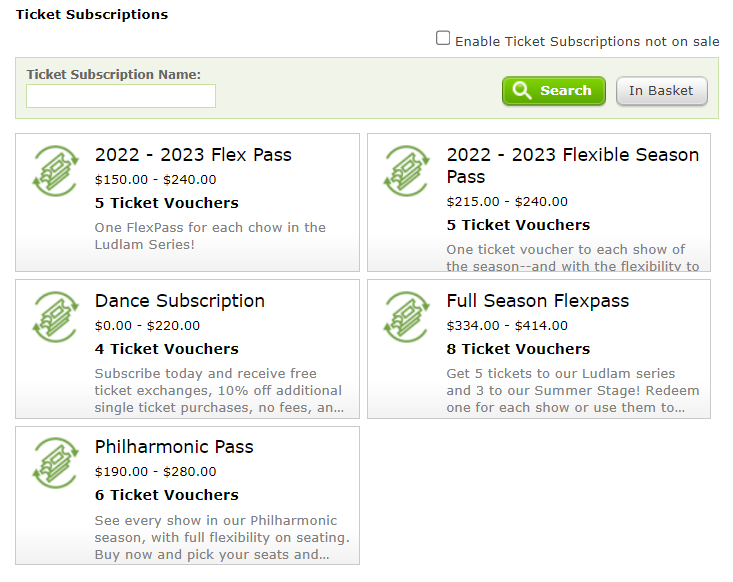733x582 pixels.
Task: Click the Full Season Flexpass 8 Ticket Vouchers text
Action: [518, 349]
